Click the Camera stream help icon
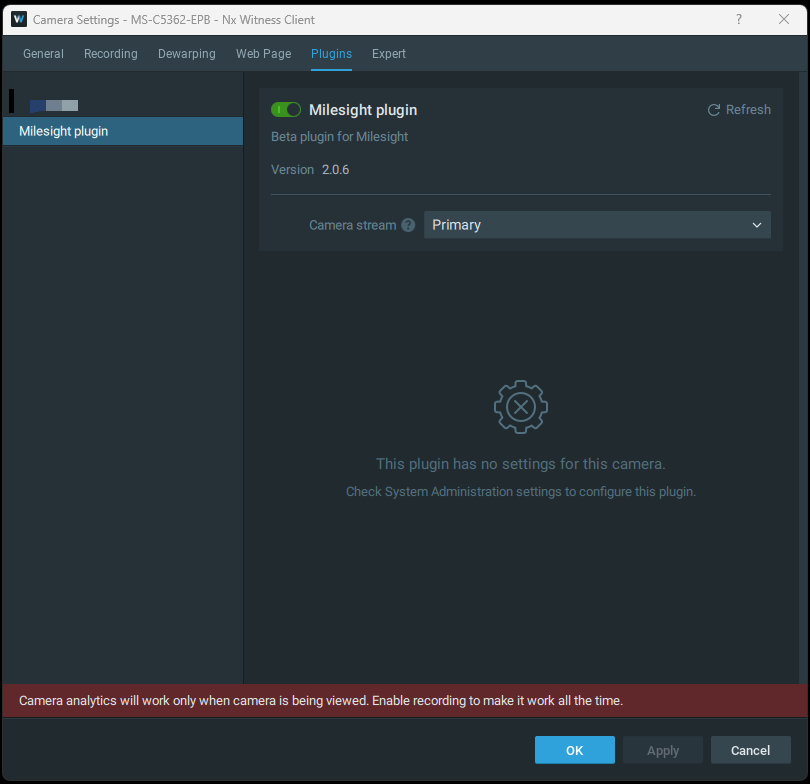 [x=408, y=225]
